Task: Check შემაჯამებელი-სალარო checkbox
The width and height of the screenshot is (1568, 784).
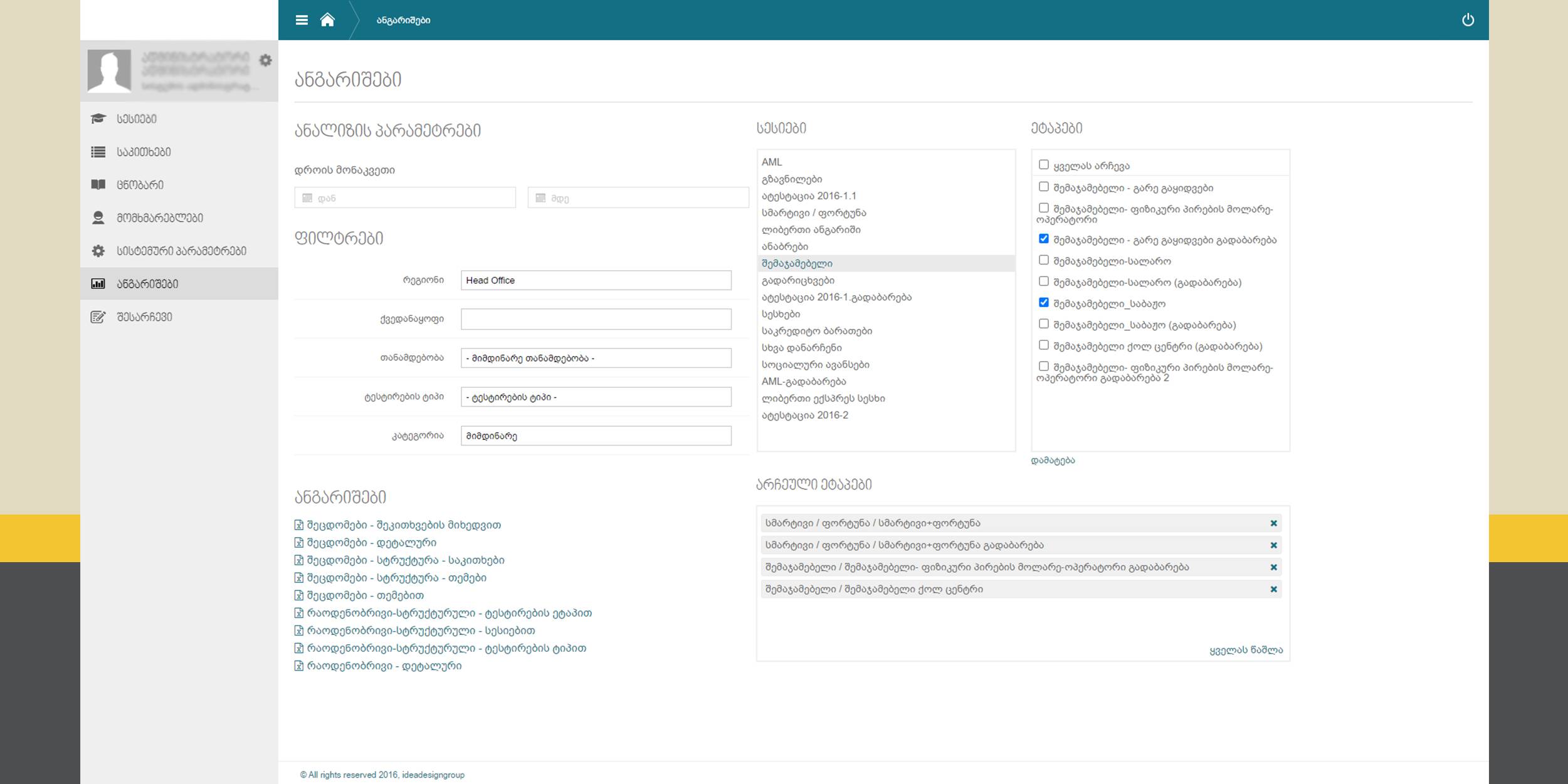Action: pos(1043,260)
